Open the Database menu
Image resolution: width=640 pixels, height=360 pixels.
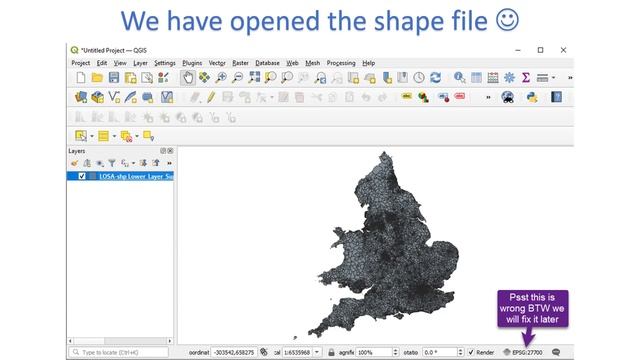267,63
